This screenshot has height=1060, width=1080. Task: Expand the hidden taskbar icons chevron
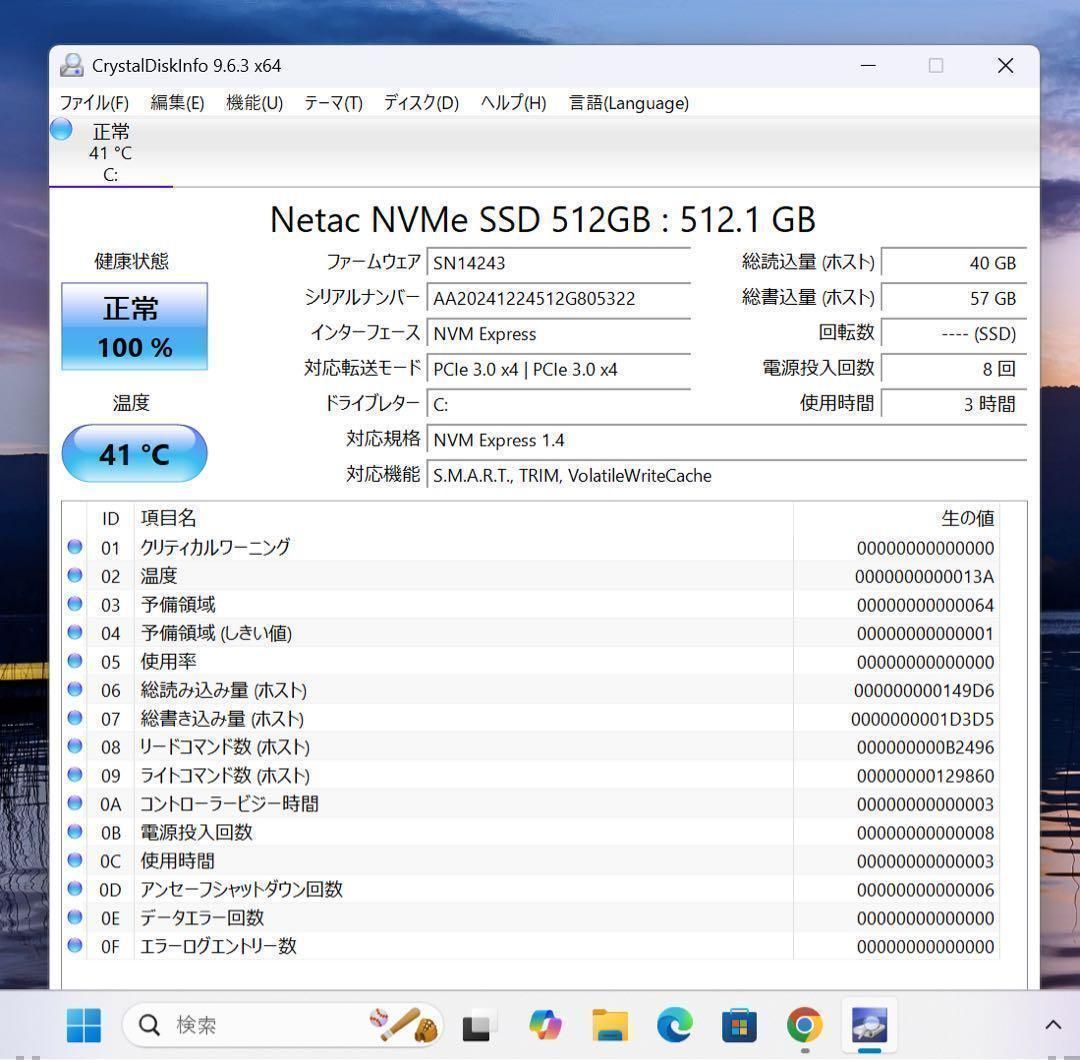pyautogui.click(x=1053, y=1024)
